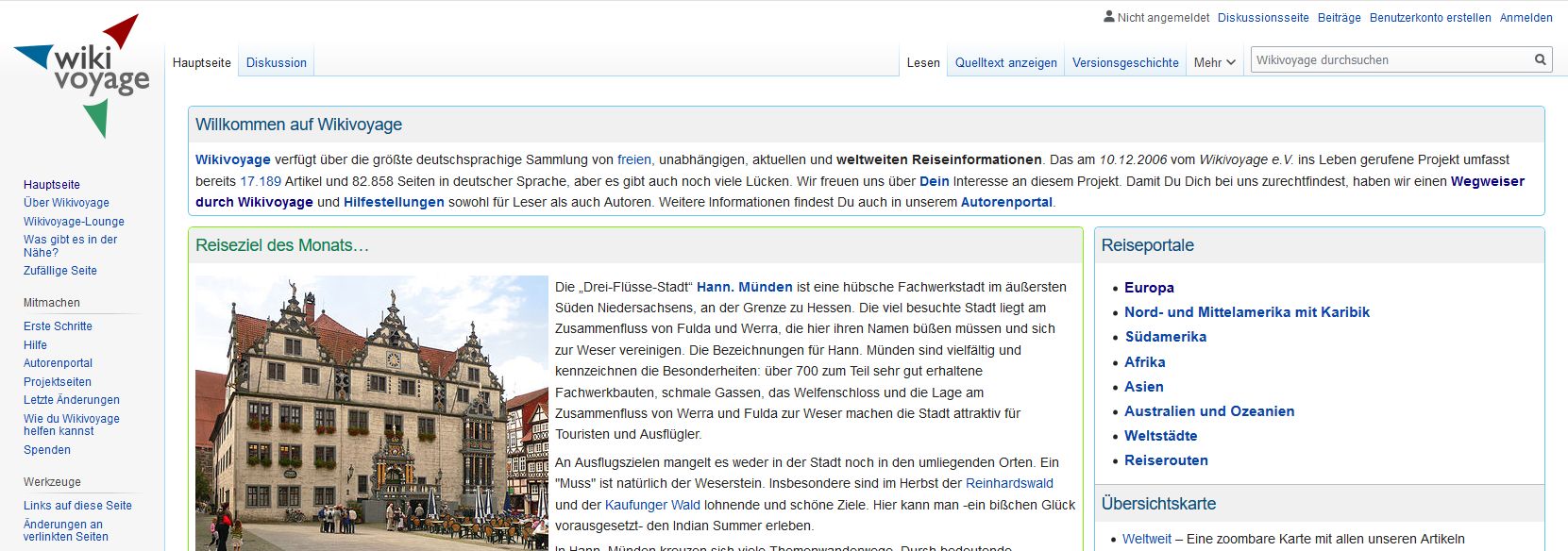This screenshot has height=551, width=1568.
Task: Open Wegweiser durch Wikivoyage link
Action: pyautogui.click(x=1488, y=181)
